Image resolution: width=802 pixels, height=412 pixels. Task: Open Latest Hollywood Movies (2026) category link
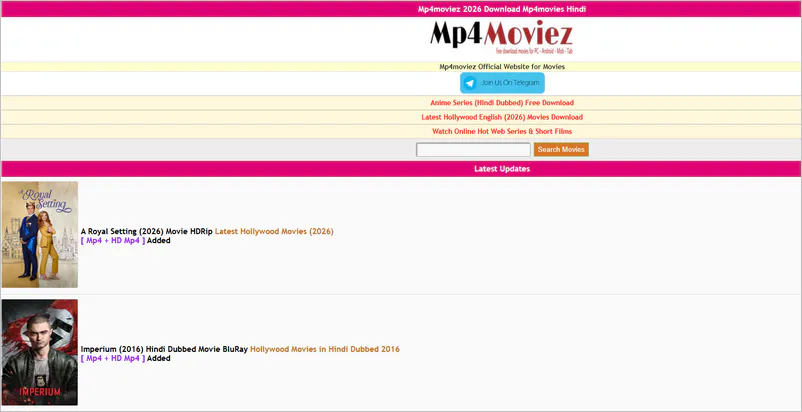(274, 232)
